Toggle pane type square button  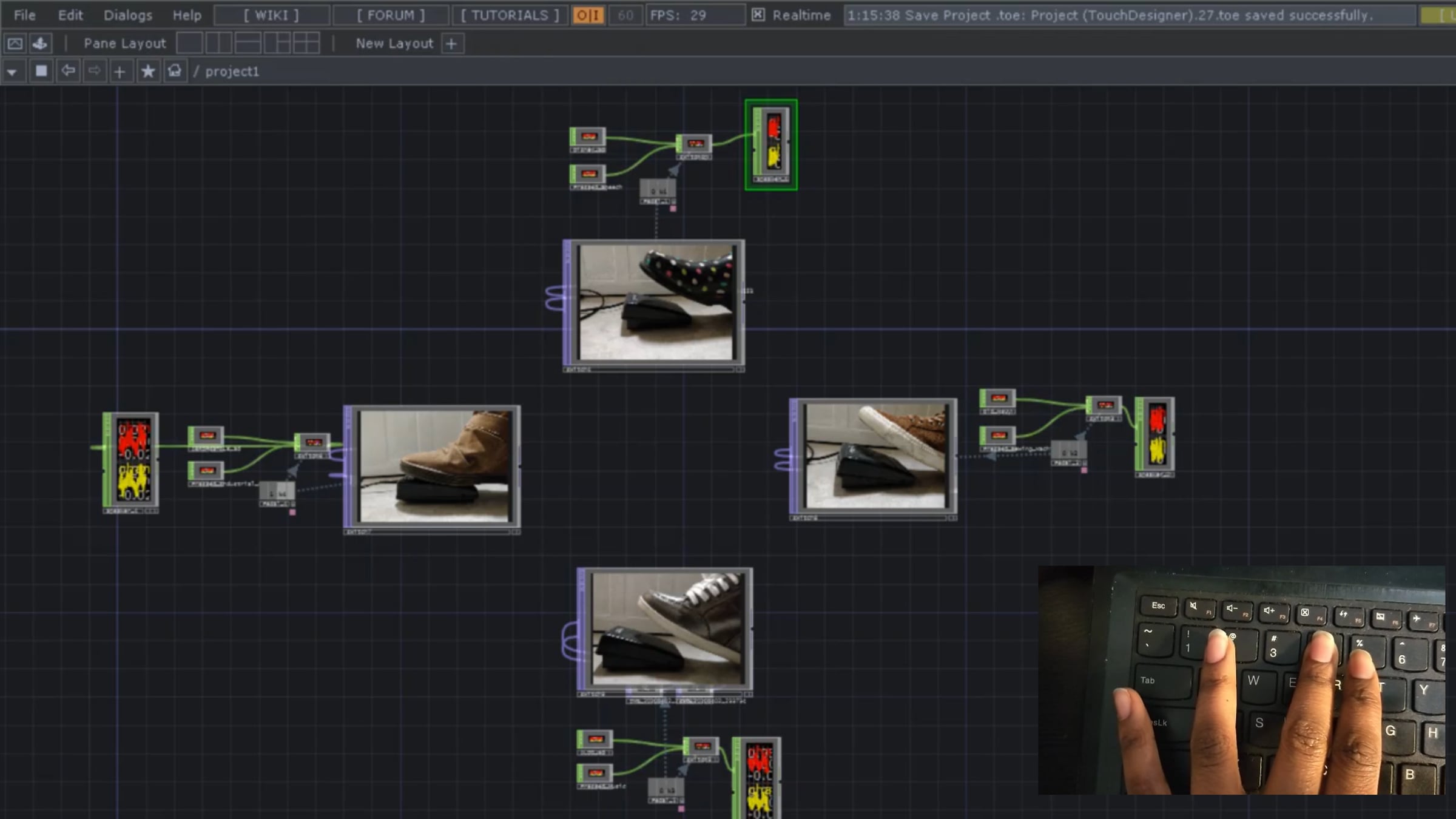(x=41, y=72)
